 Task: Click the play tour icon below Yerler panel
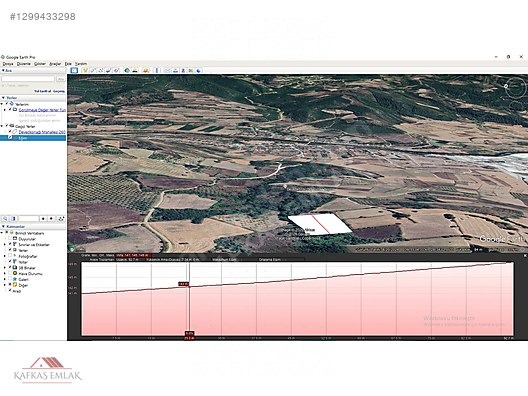click(61, 219)
